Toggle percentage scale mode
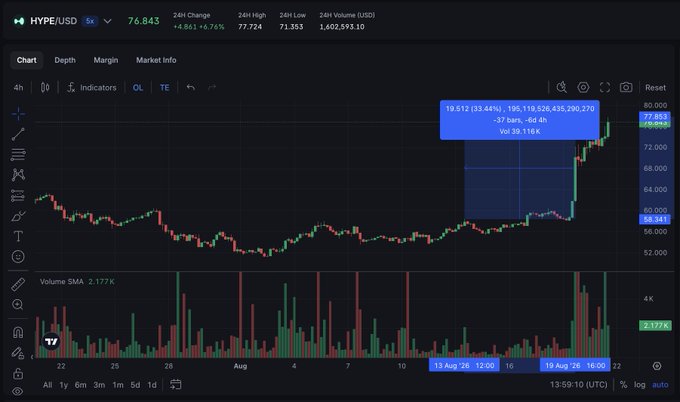This screenshot has width=680, height=402. 624,385
